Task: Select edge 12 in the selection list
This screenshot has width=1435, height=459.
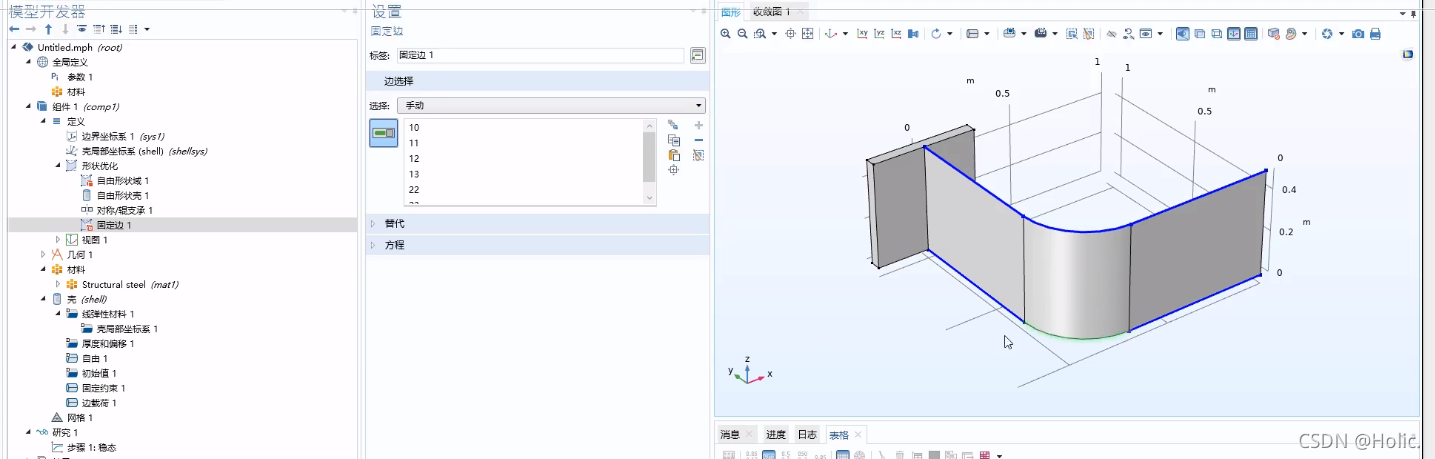Action: (x=414, y=158)
